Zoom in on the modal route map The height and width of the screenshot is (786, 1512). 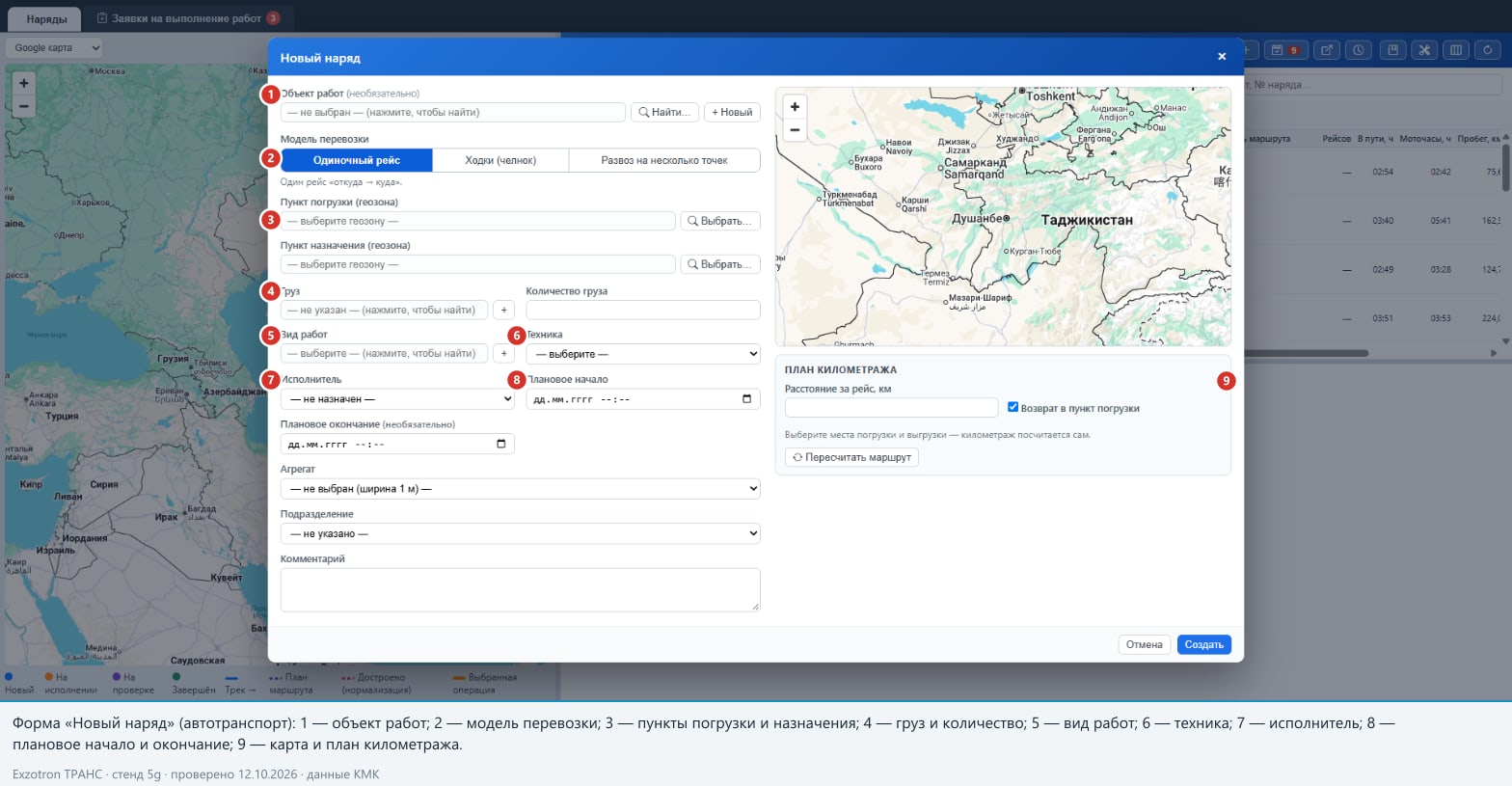[795, 107]
